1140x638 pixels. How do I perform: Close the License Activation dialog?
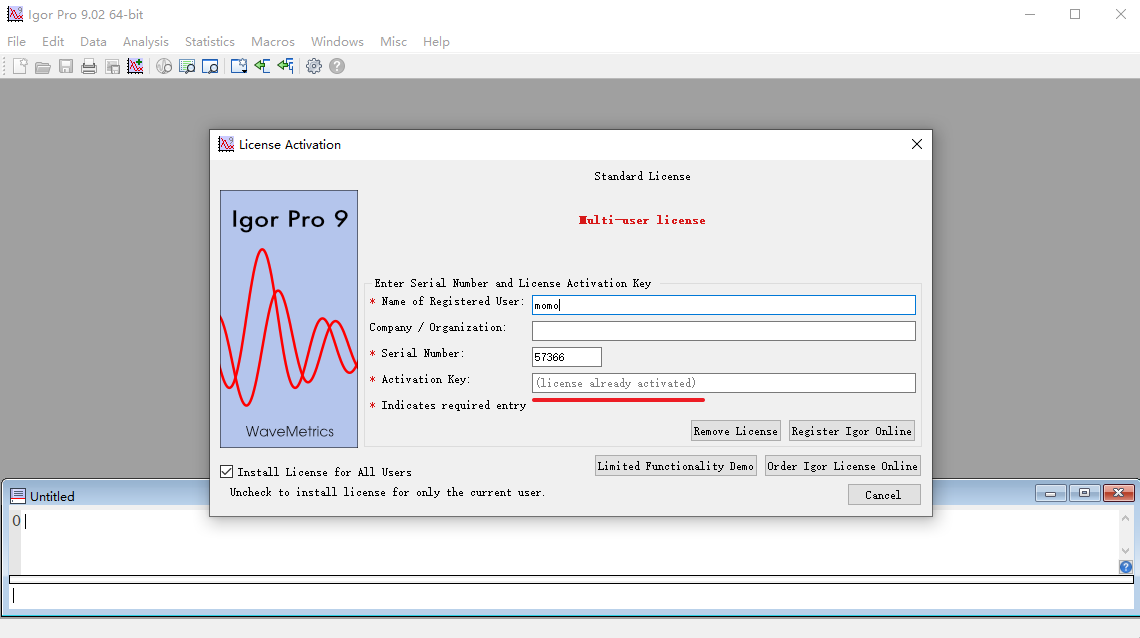917,144
